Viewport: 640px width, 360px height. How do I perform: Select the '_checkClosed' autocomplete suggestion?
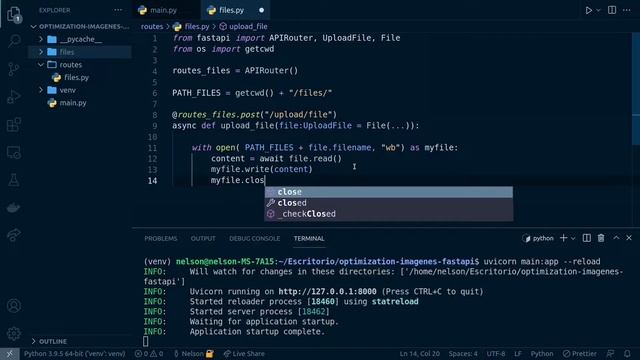click(x=389, y=214)
